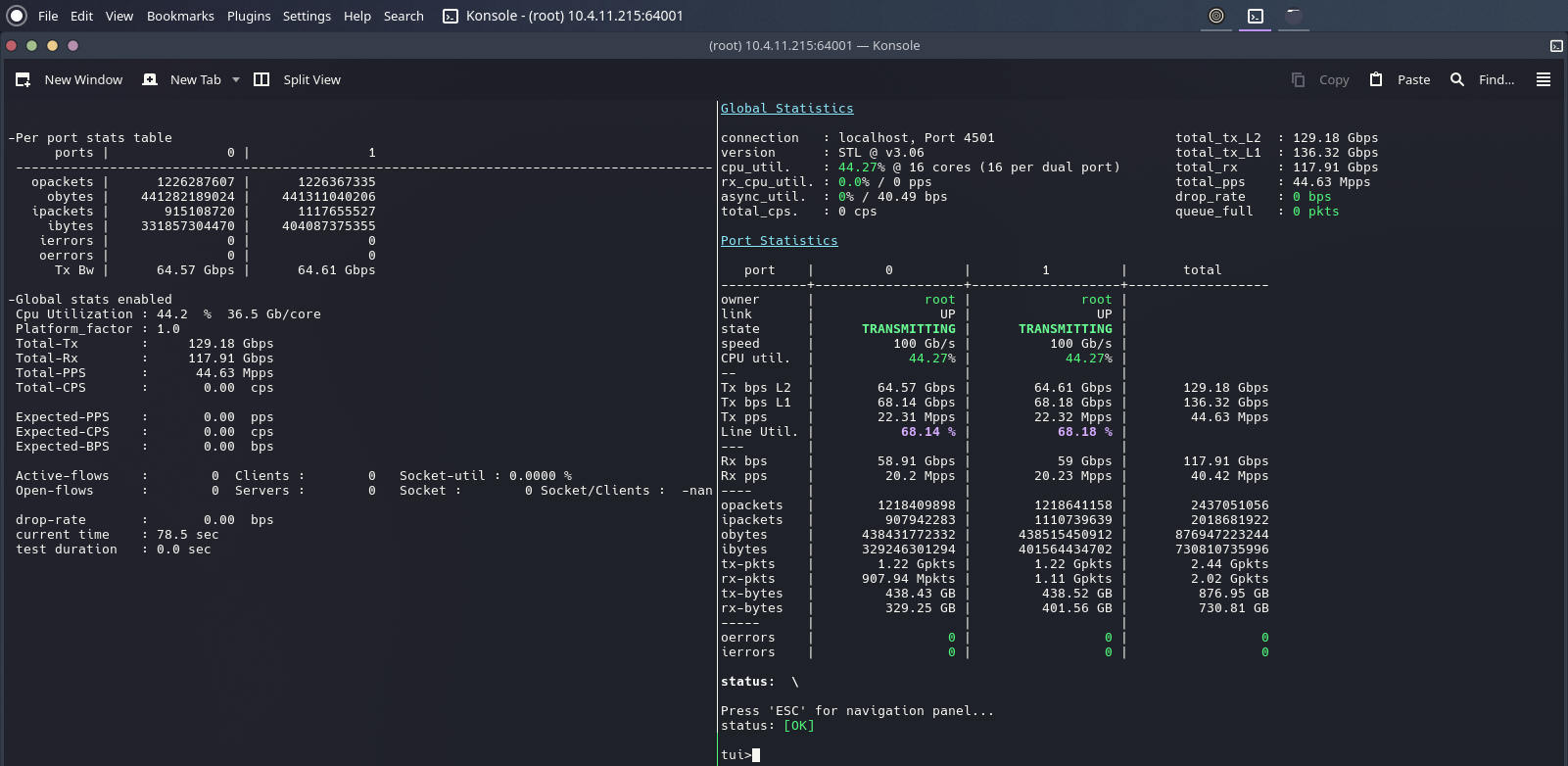Click the opackets value 1218409898

point(917,505)
